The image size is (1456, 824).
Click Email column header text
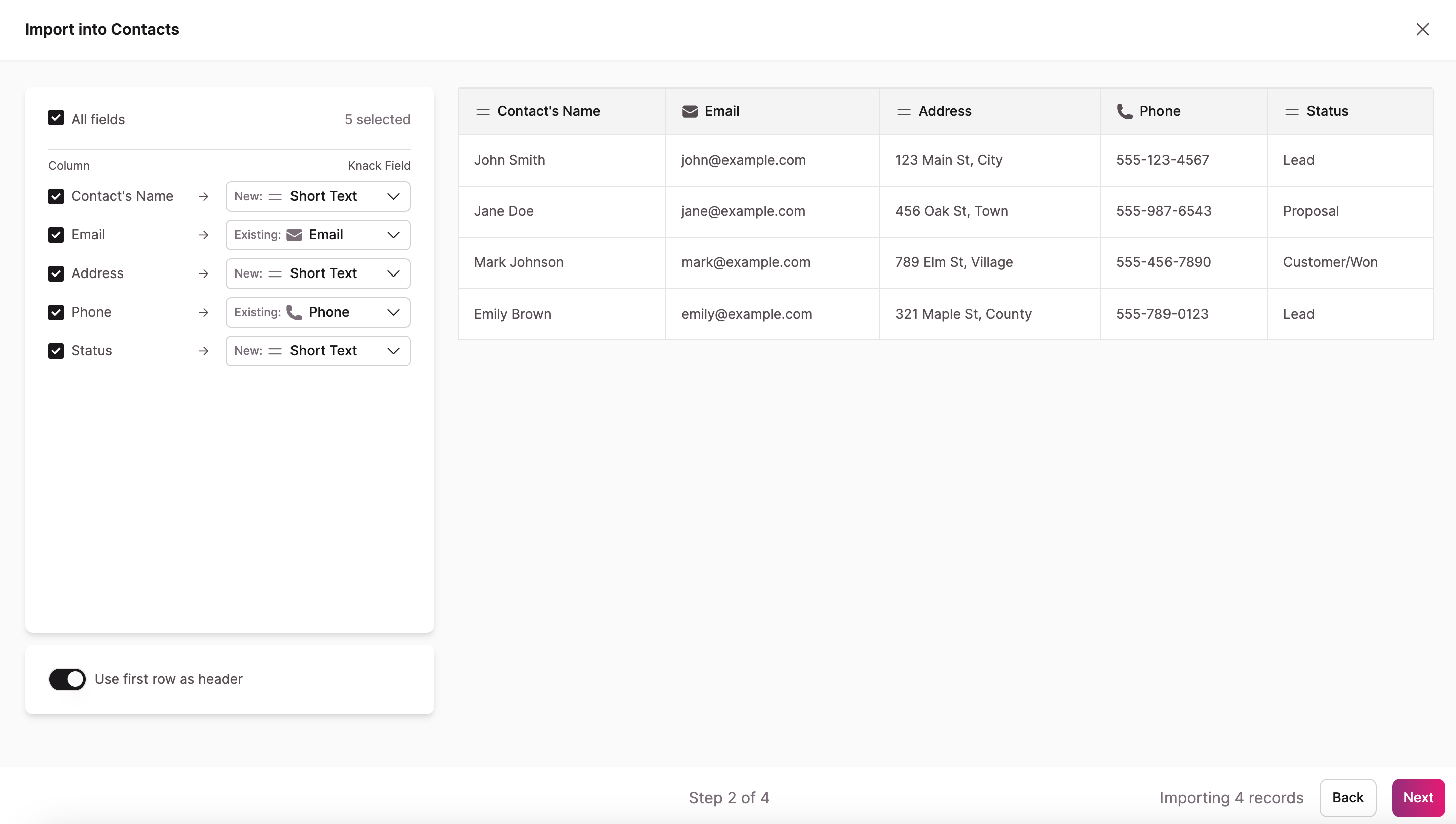722,111
